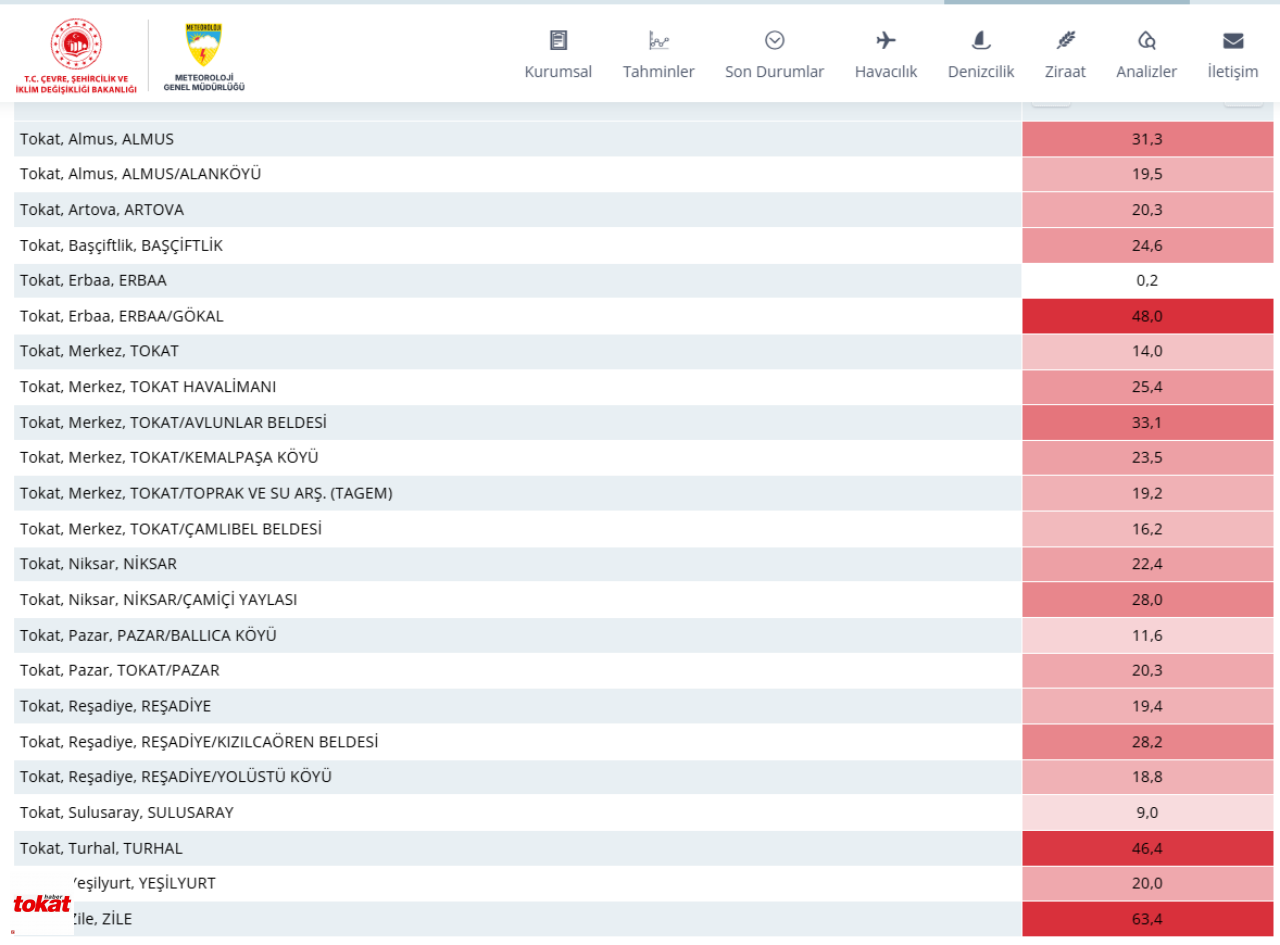Select the Tokat, Turhal, TURHAL row
The height and width of the screenshot is (945, 1280).
644,848
